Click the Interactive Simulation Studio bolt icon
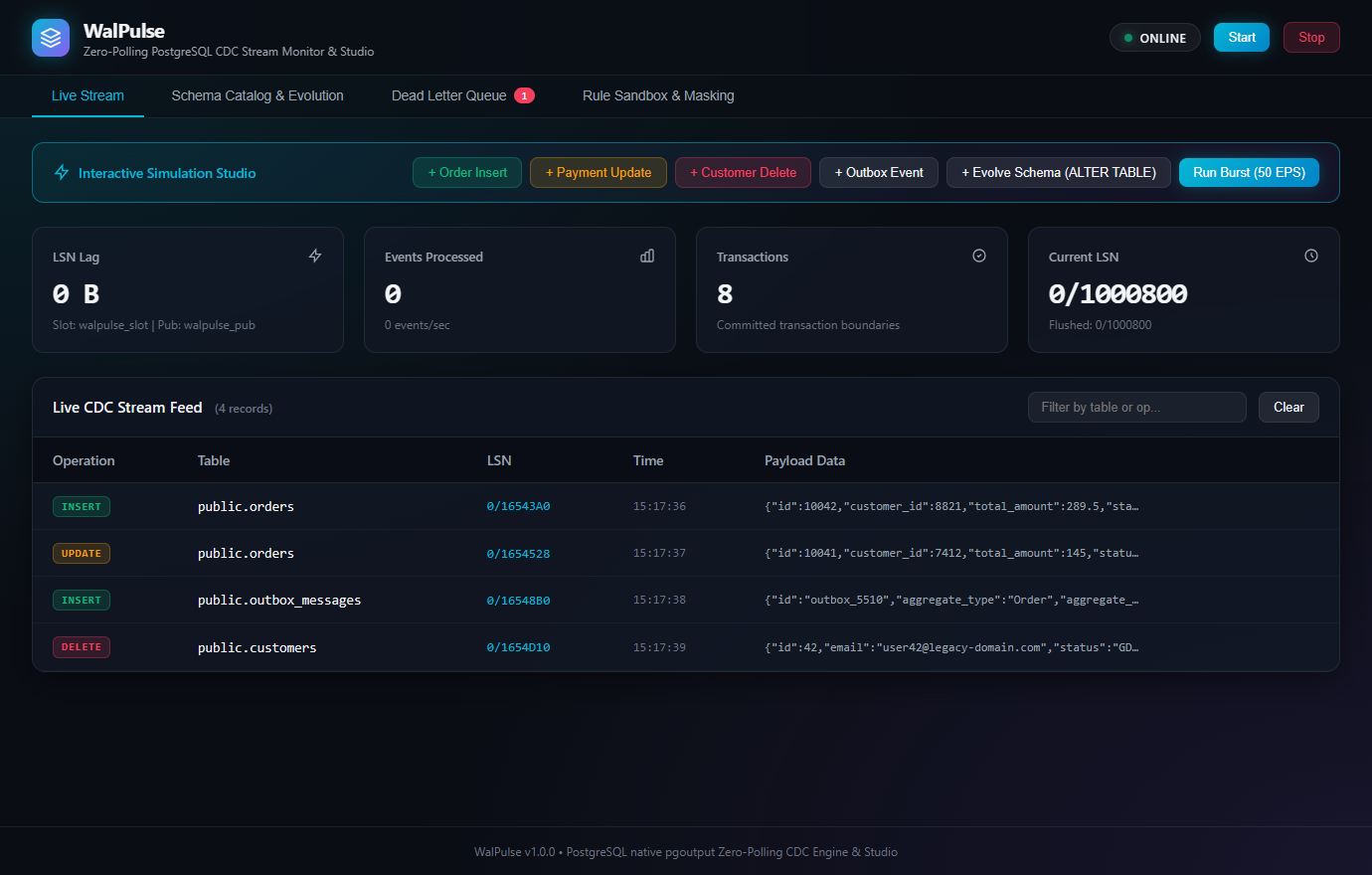This screenshot has height=875, width=1372. 62,172
